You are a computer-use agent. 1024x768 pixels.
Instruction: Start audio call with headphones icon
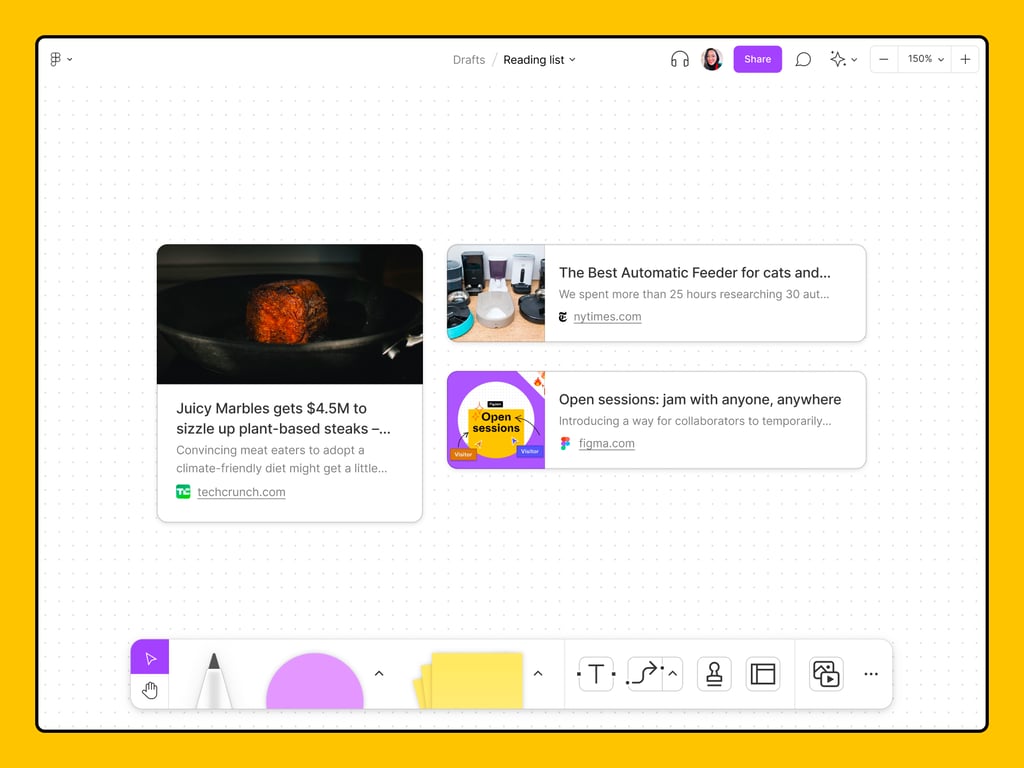[680, 60]
